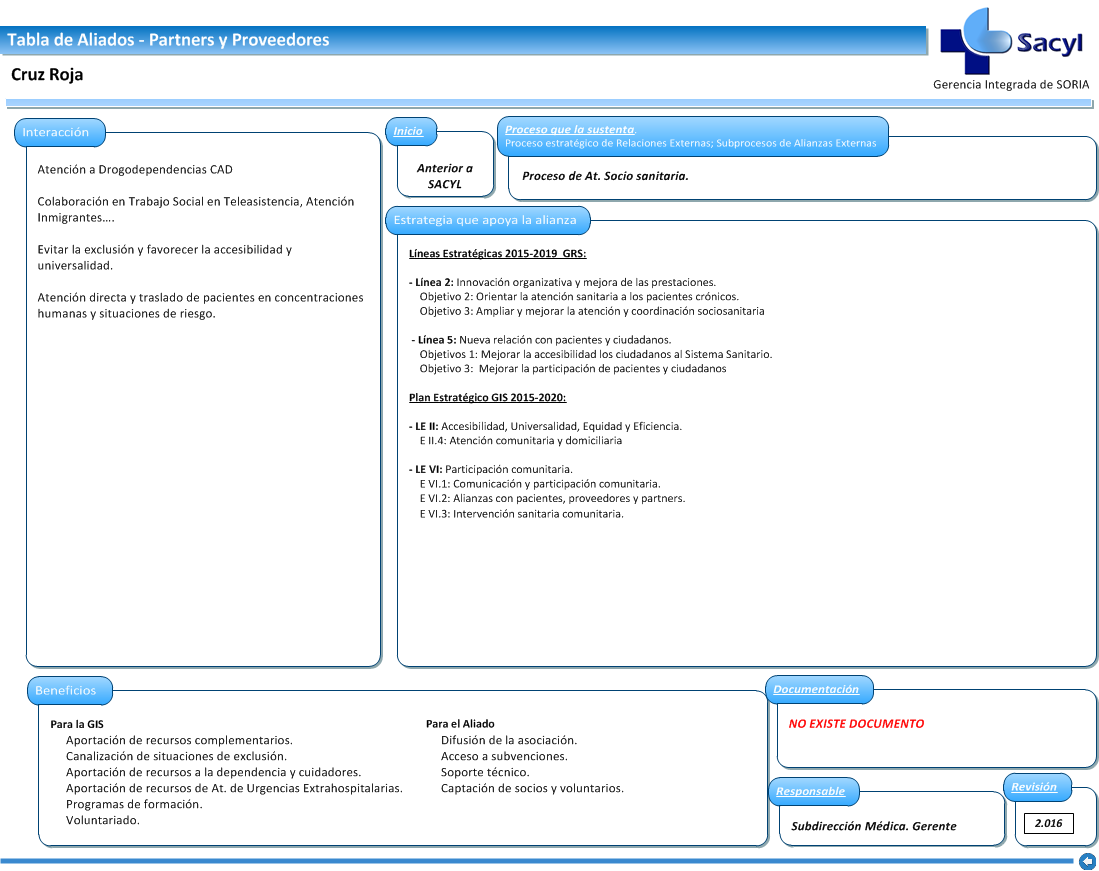1099x871 pixels.
Task: Click 'Aportación de recursos complementarios.'
Action: pos(179,741)
